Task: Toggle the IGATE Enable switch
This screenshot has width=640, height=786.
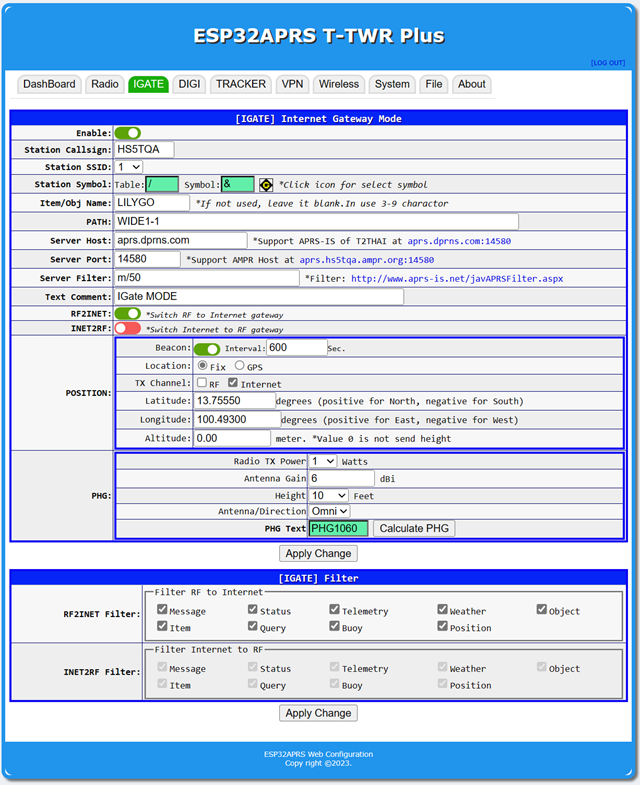Action: pyautogui.click(x=128, y=133)
